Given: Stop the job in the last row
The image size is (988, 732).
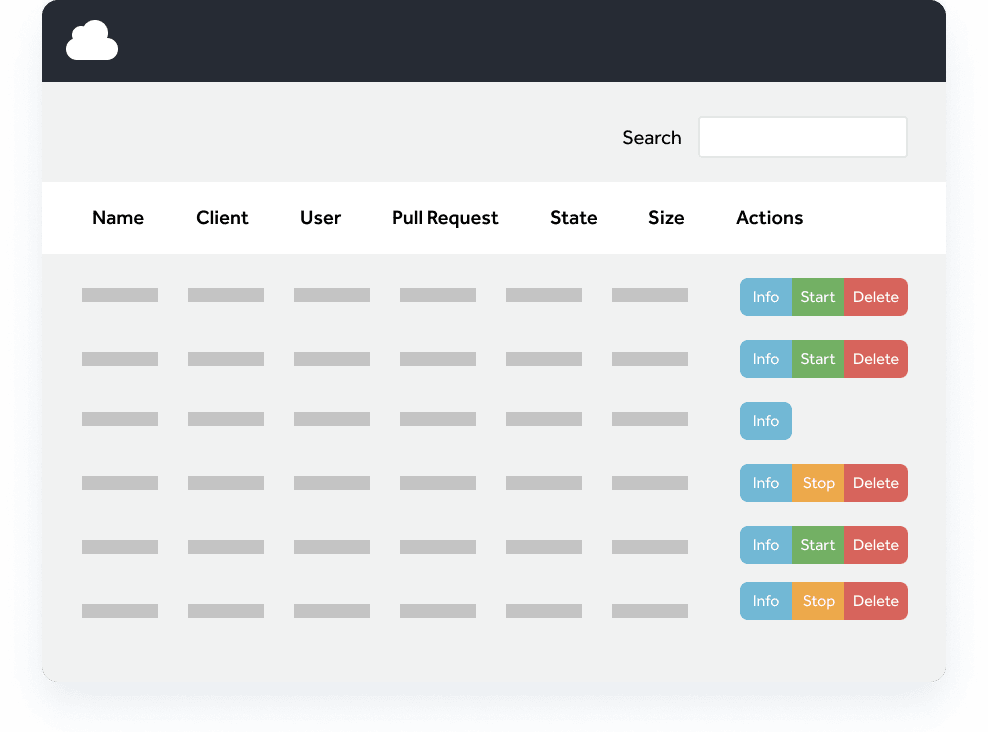Looking at the screenshot, I should [x=818, y=600].
